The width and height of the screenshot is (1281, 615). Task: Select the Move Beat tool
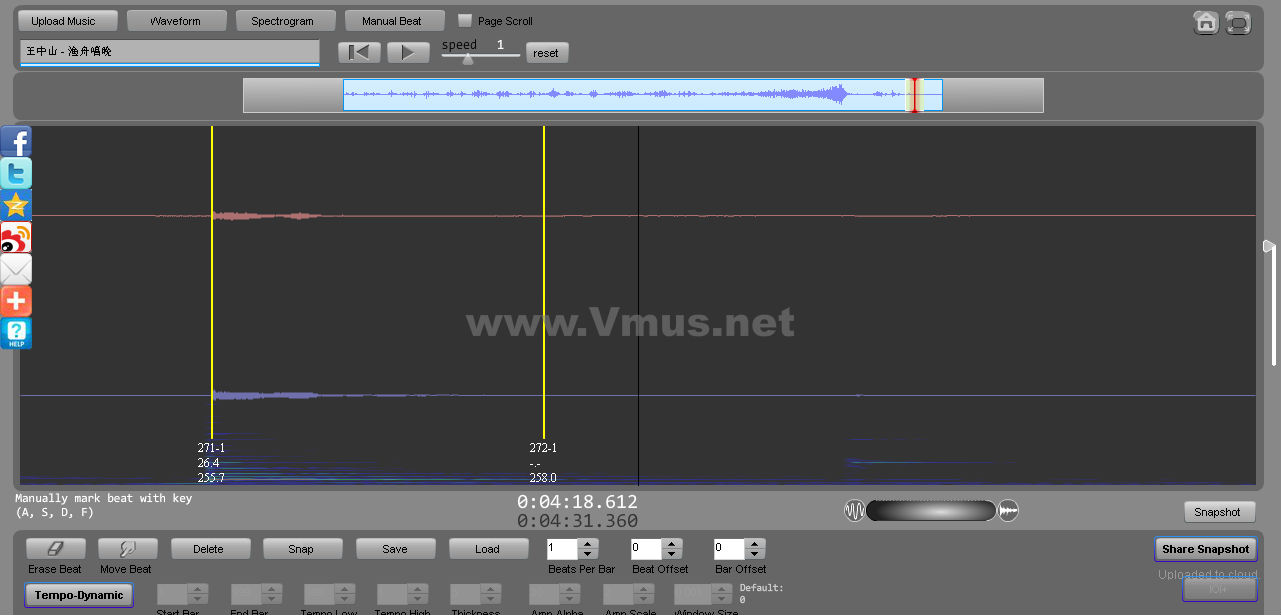pyautogui.click(x=127, y=549)
